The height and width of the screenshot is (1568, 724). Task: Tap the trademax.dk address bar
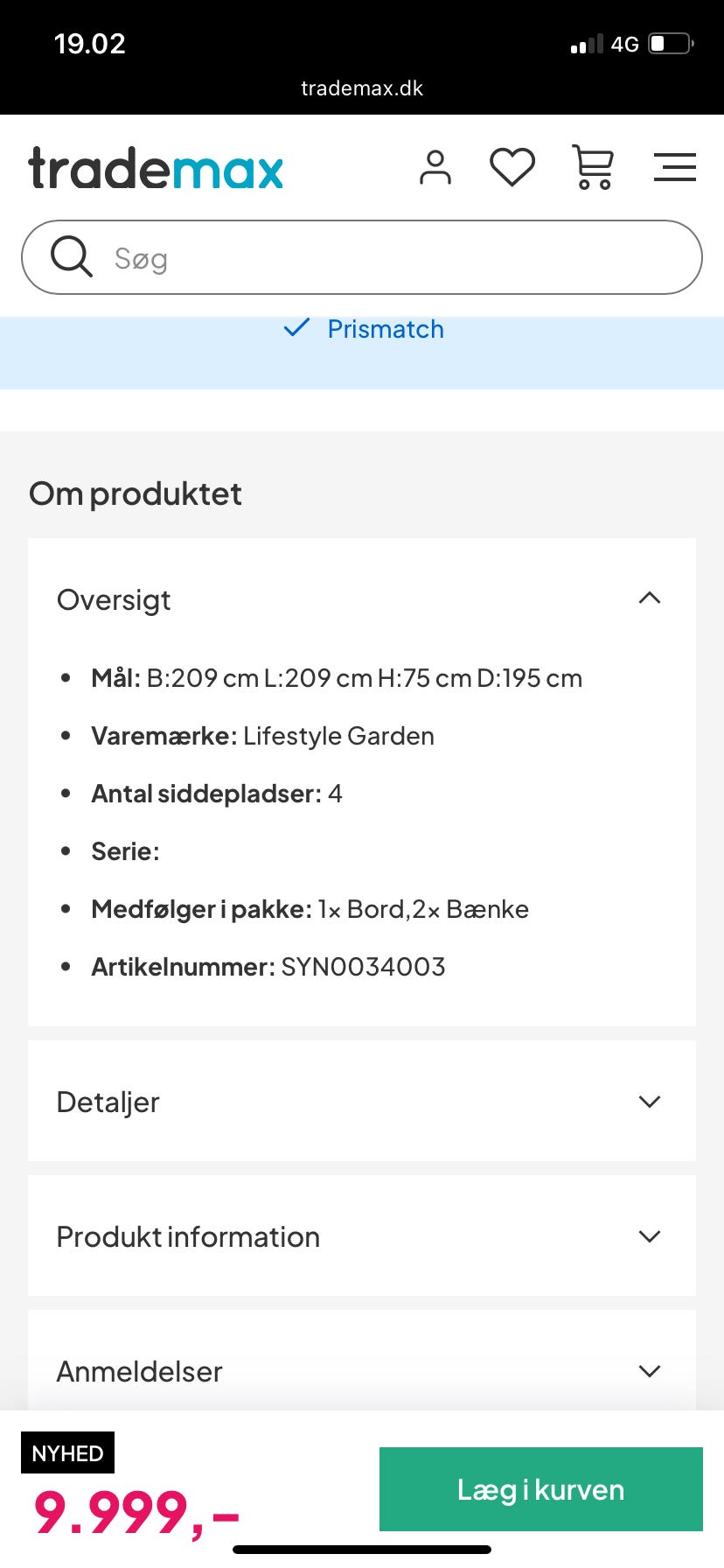point(362,87)
